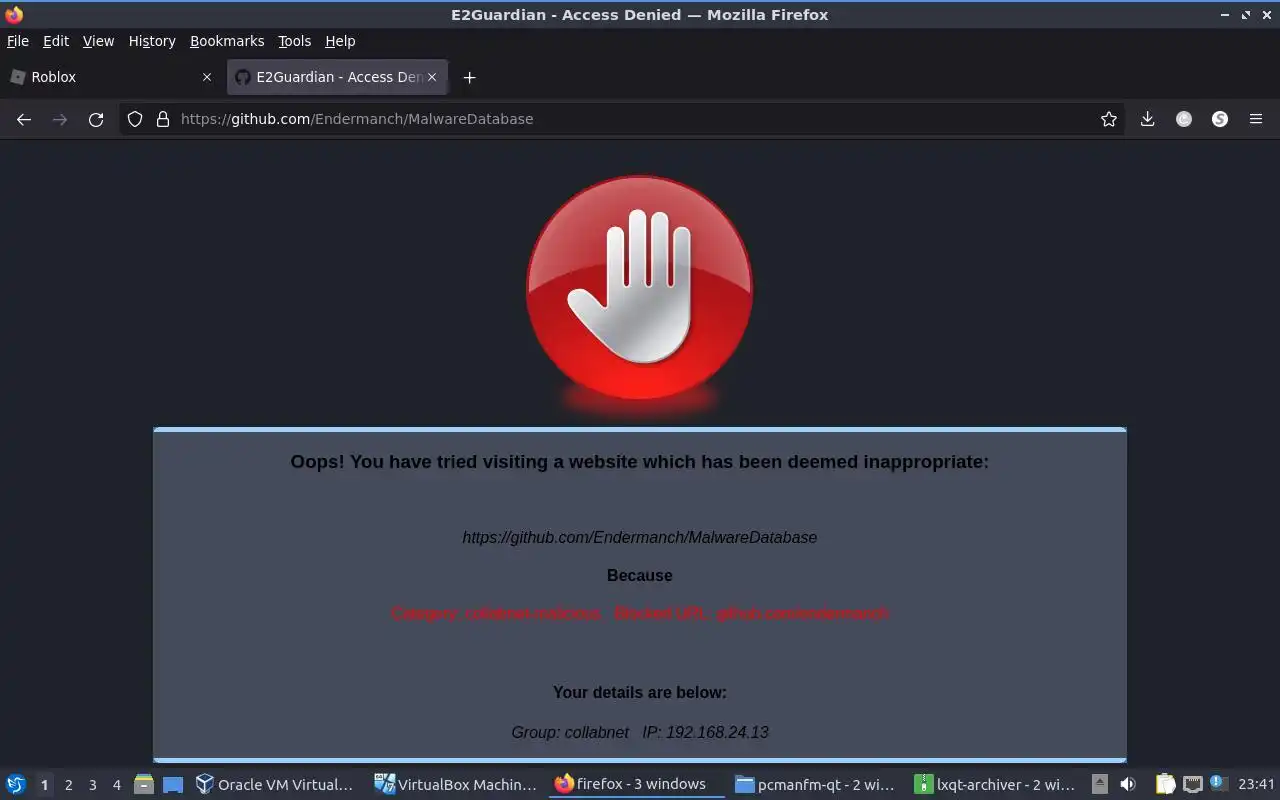Screen dimensions: 1280x800
Task: Open the network connection tray icon
Action: [1192, 784]
